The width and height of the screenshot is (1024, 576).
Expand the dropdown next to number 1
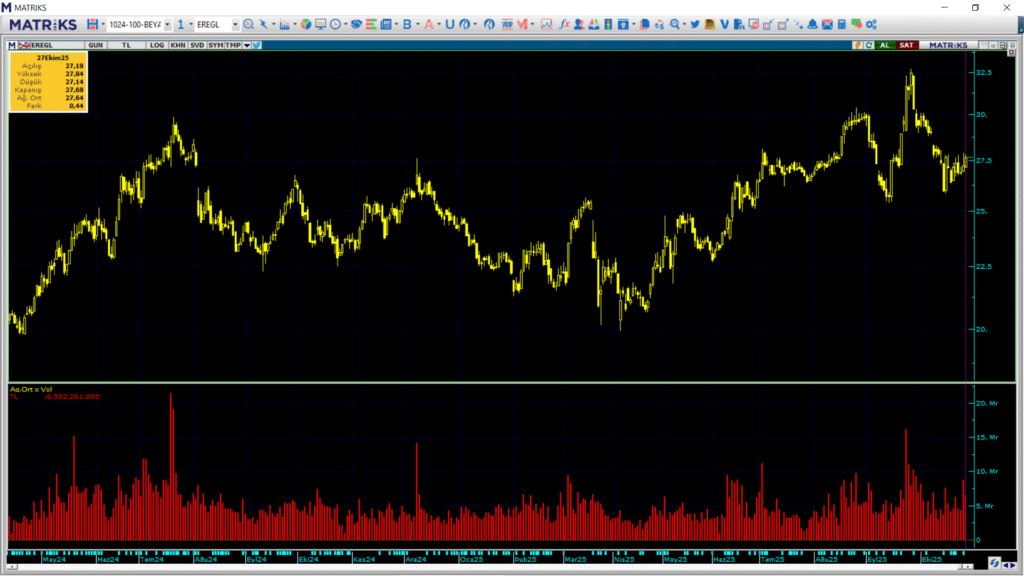(x=190, y=24)
